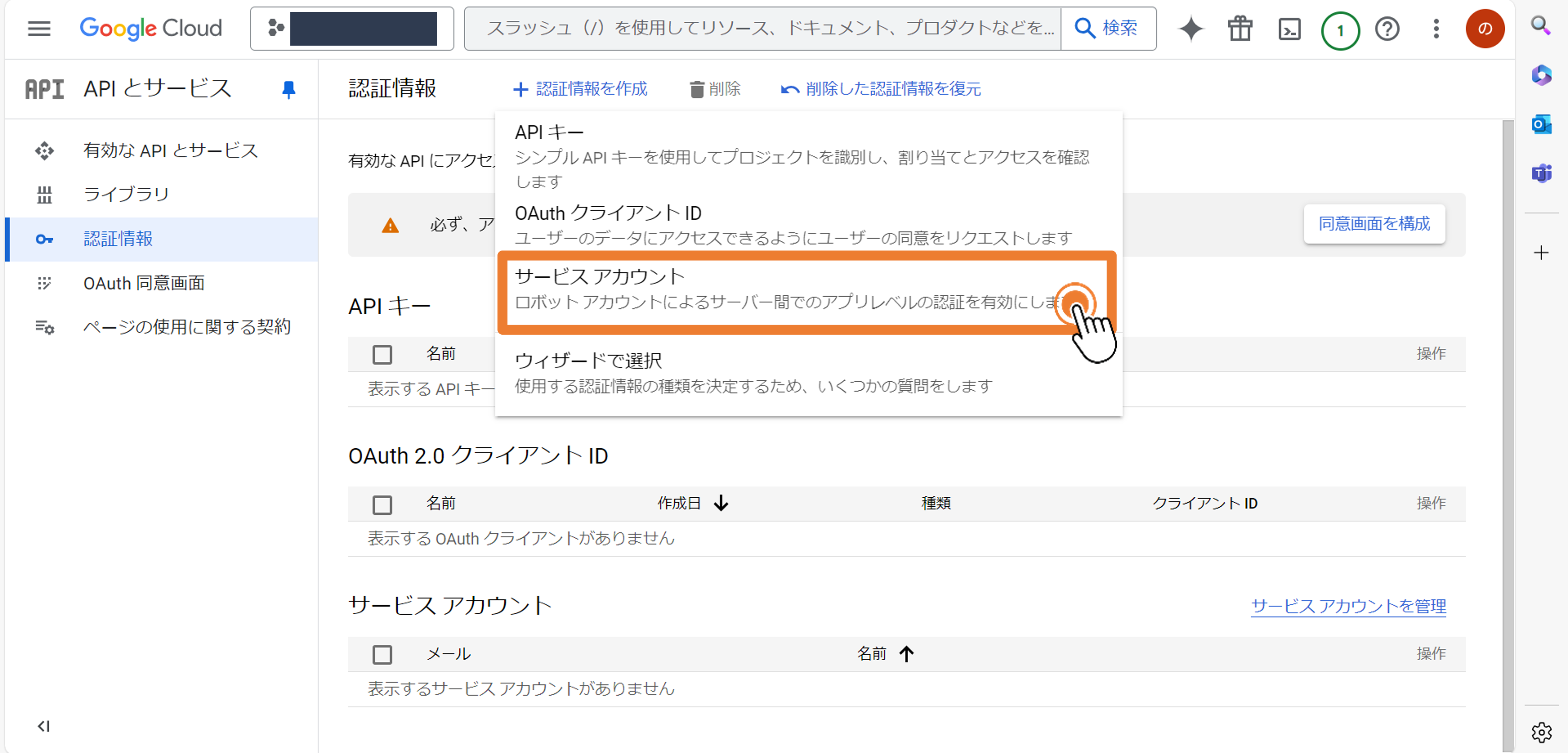Click the クライアント ID column header
Viewport: 1568px width, 753px height.
pyautogui.click(x=1205, y=503)
